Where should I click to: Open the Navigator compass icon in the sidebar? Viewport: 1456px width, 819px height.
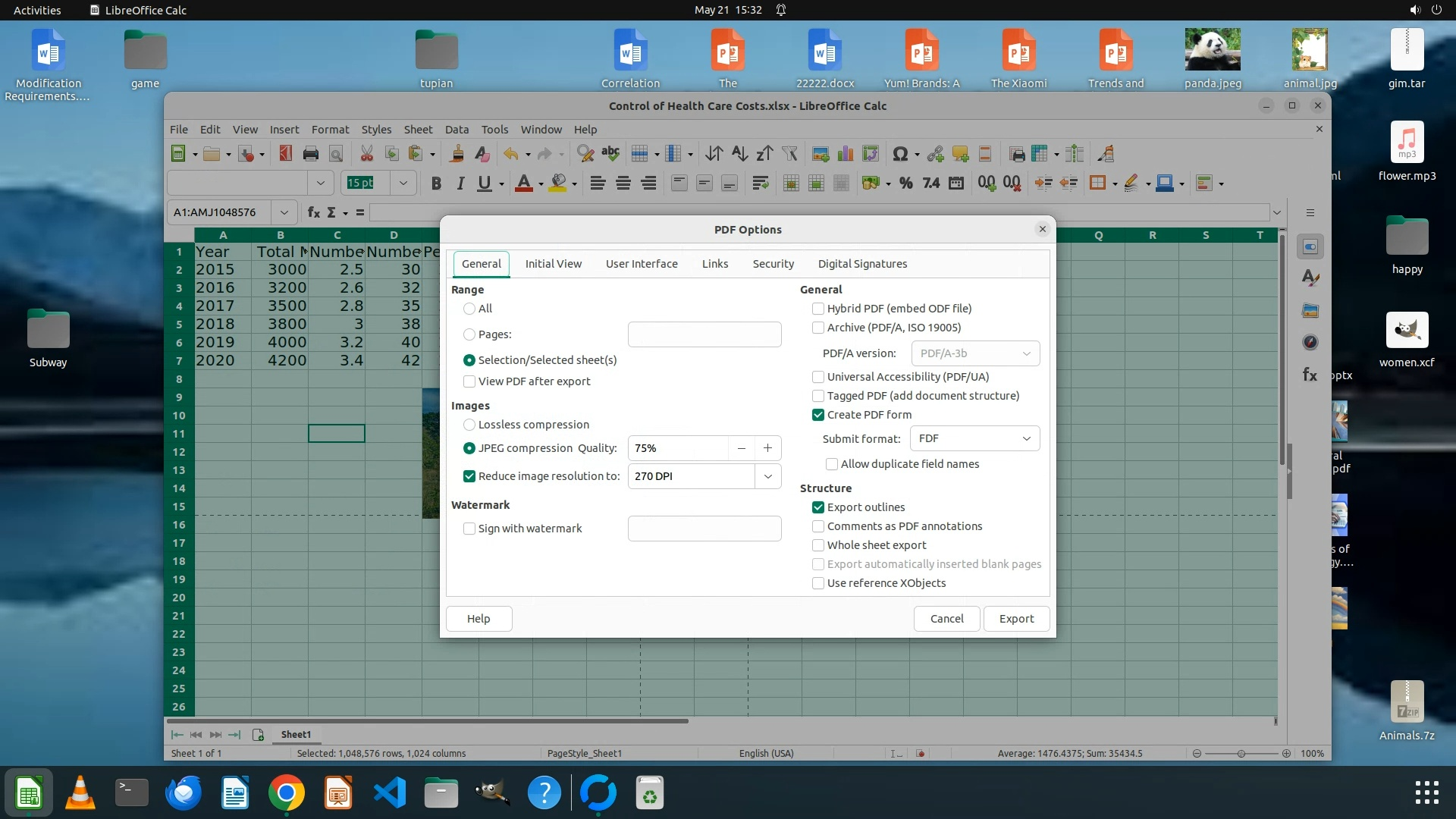(x=1310, y=343)
